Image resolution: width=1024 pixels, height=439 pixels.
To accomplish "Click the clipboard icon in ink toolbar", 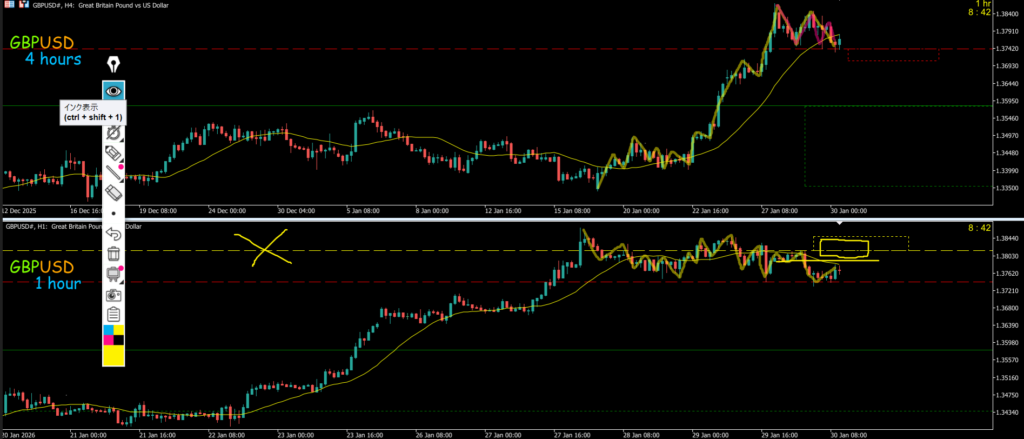I will coord(114,314).
